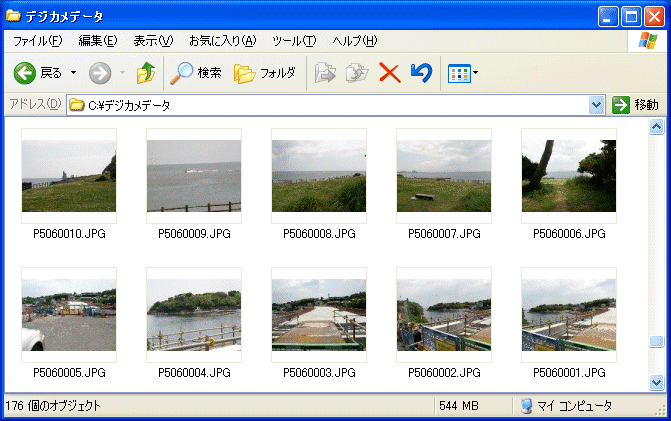This screenshot has height=421, width=671.
Task: Click the Views grid icon
Action: [x=459, y=73]
